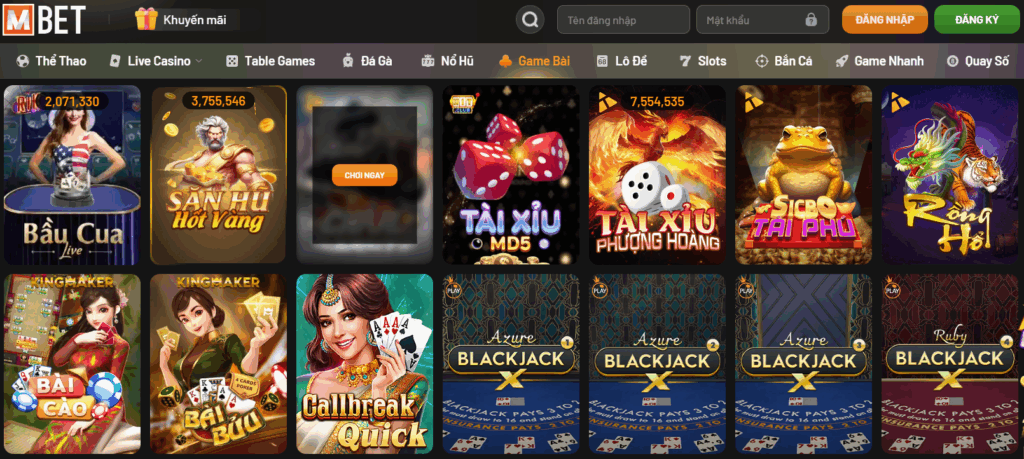Open the Callbreak Quick game thumbnail
This screenshot has height=459, width=1024.
pos(364,364)
